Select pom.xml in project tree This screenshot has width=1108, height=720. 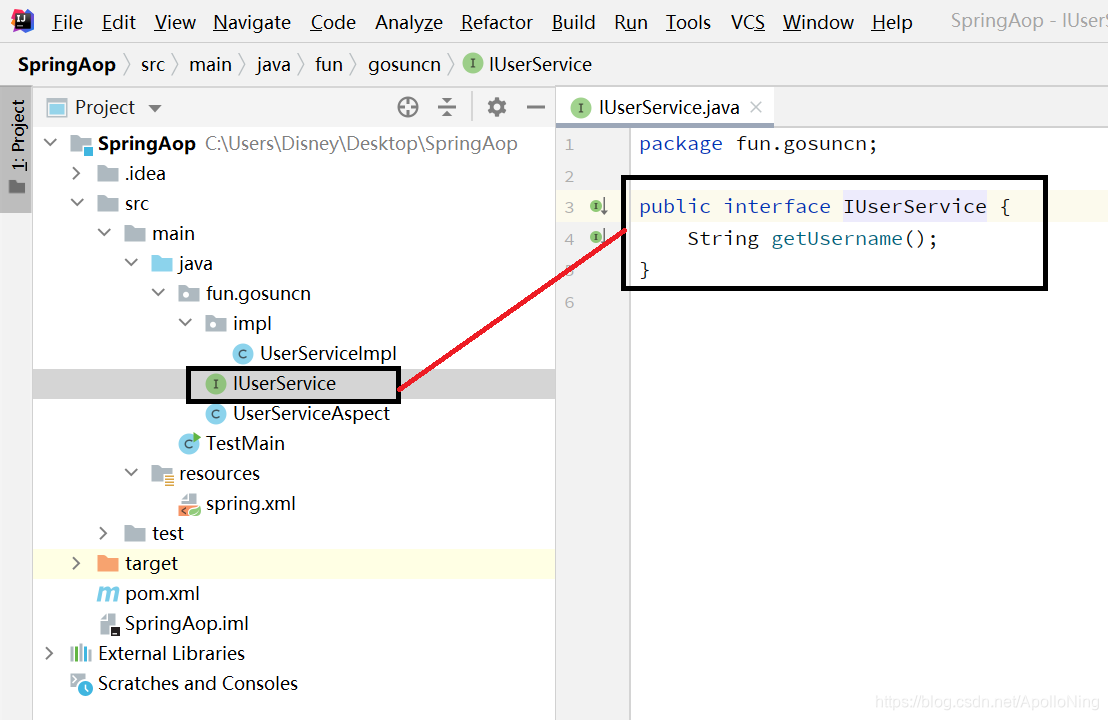(162, 594)
